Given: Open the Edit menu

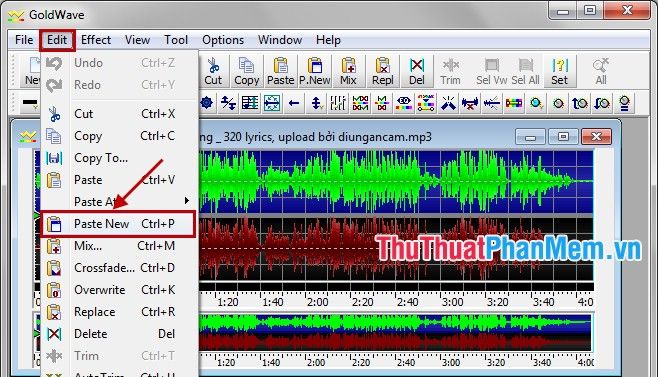Looking at the screenshot, I should [57, 40].
